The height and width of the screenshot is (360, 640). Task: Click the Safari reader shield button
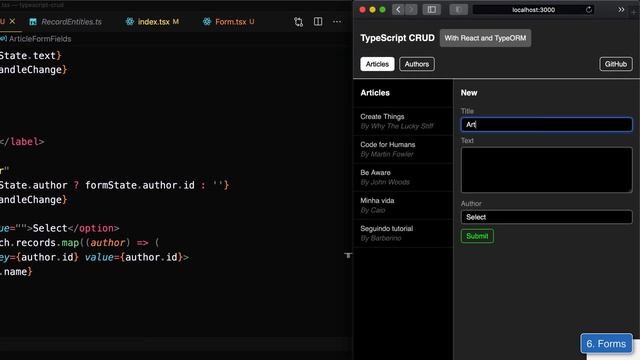458,9
